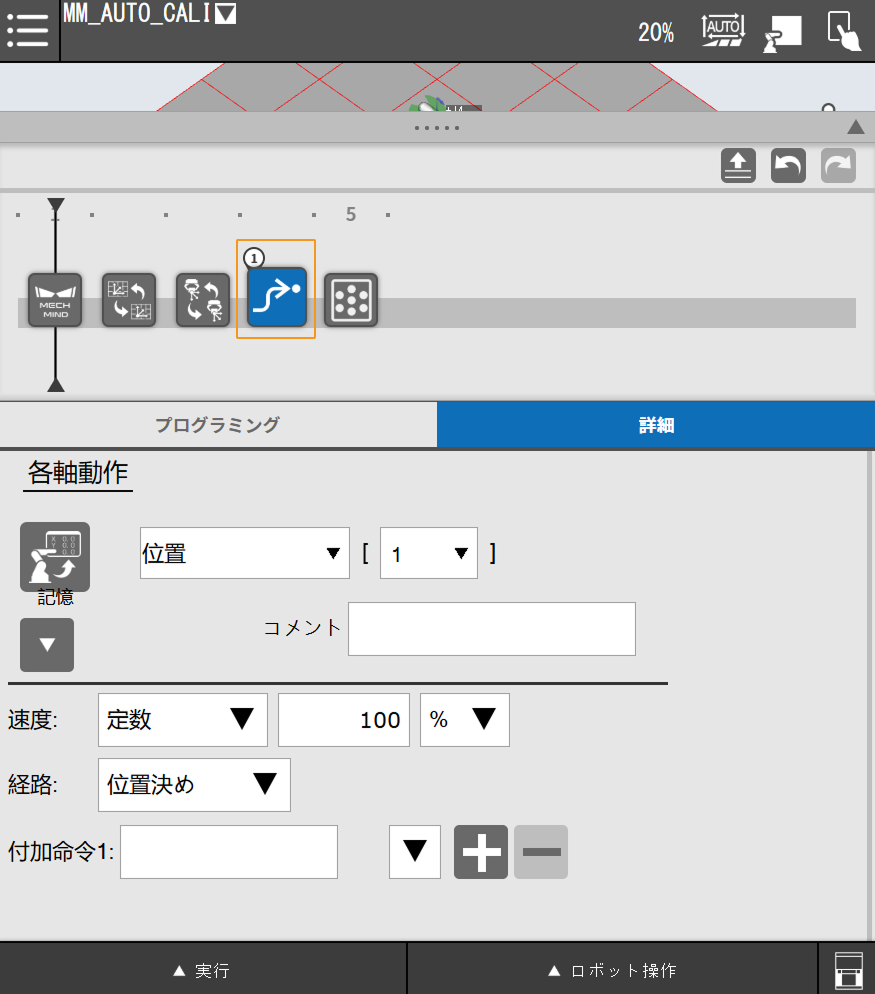This screenshot has width=875, height=994.
Task: Click the greyed redo arrow
Action: tap(838, 165)
